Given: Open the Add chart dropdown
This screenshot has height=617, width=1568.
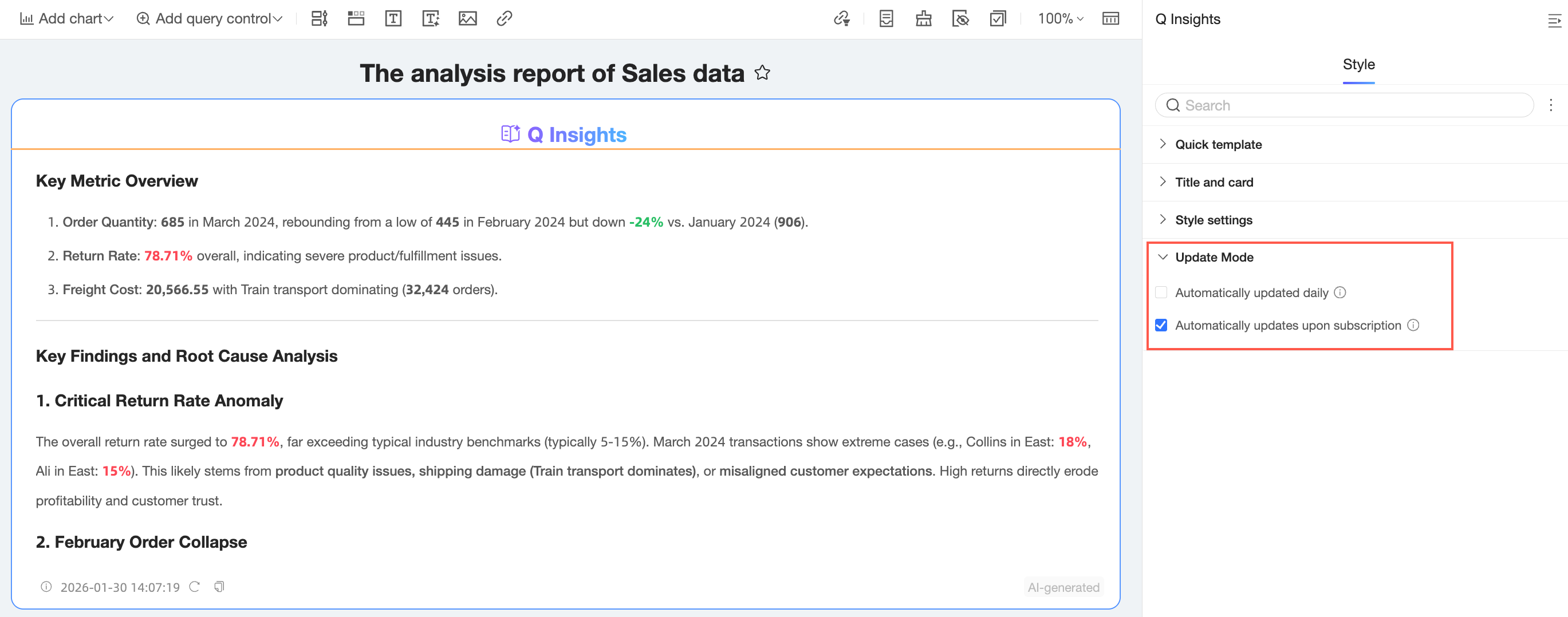Looking at the screenshot, I should [67, 19].
